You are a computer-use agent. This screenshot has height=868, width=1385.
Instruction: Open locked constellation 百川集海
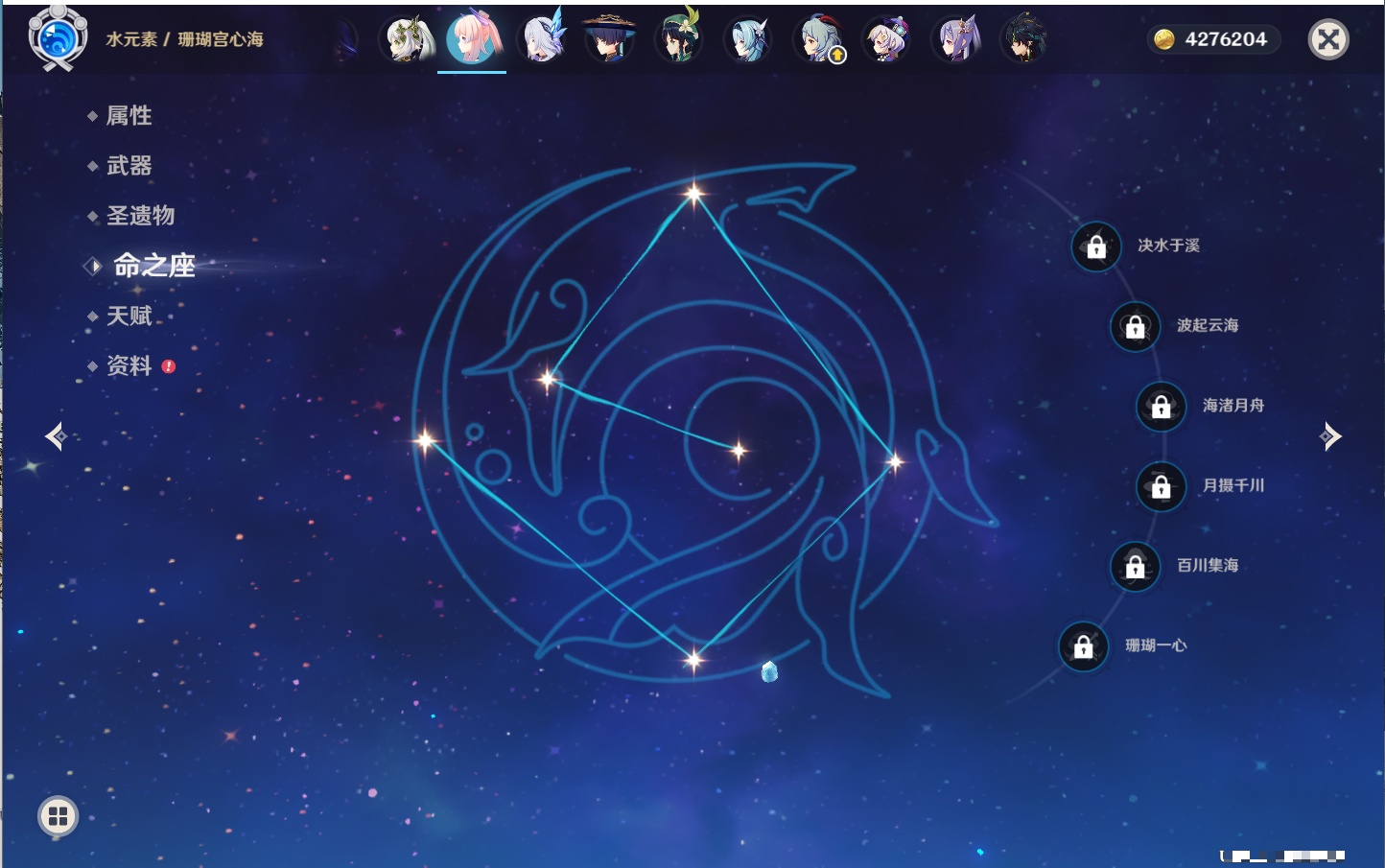(x=1136, y=566)
